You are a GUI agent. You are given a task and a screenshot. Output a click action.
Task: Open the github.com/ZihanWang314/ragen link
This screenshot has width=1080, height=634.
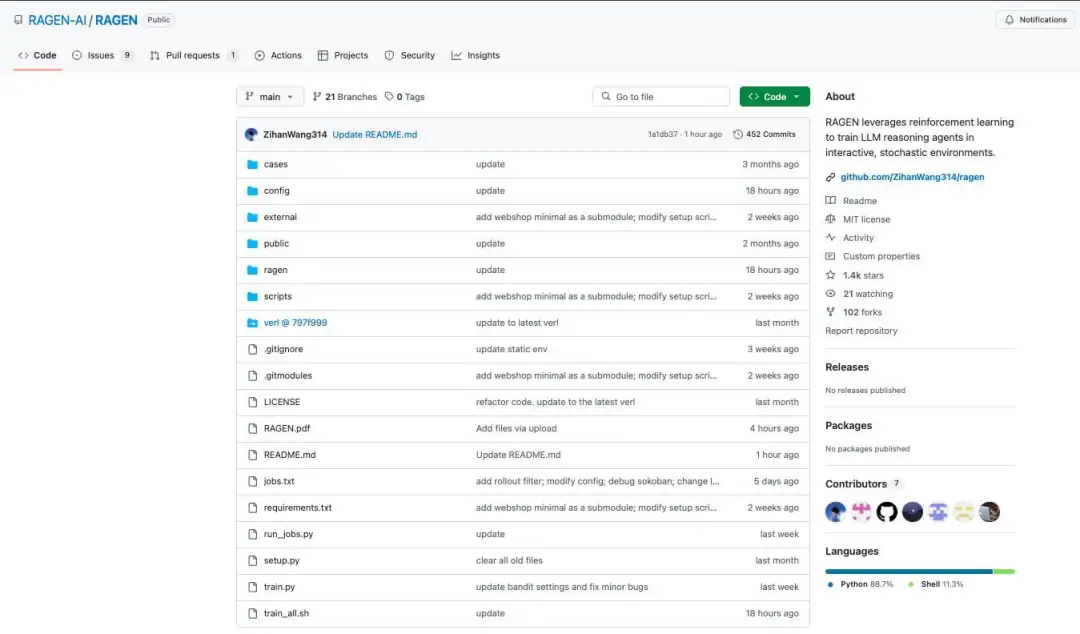pyautogui.click(x=912, y=176)
